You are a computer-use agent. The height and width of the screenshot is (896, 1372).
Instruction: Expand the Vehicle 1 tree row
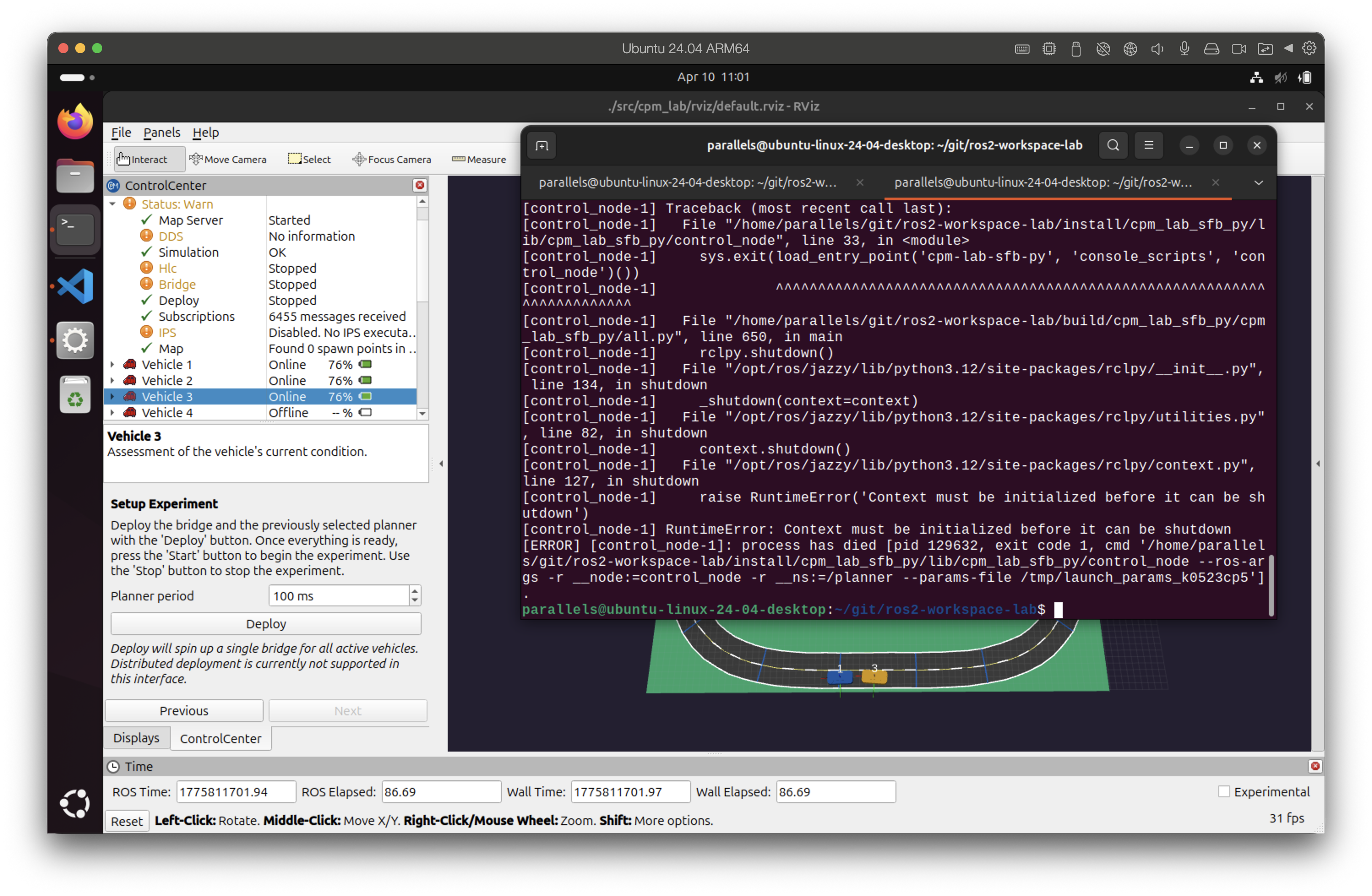(112, 365)
